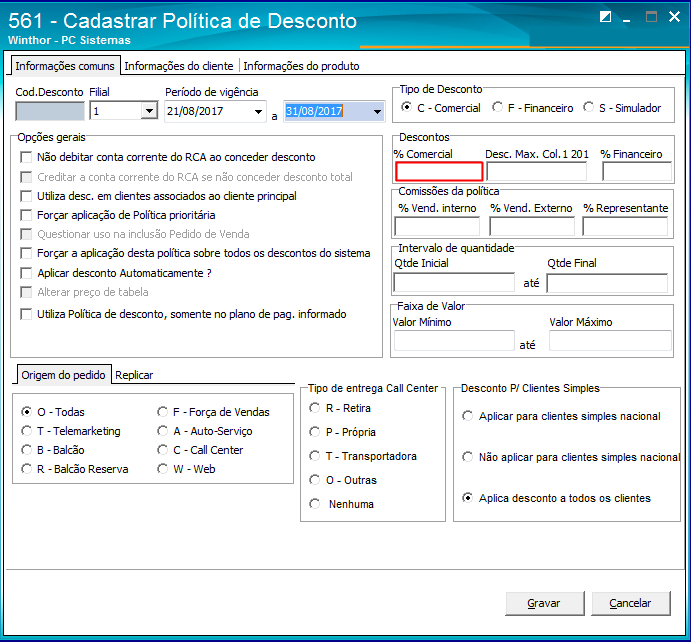Check Não debitar conta corrente do RCA

click(26, 157)
